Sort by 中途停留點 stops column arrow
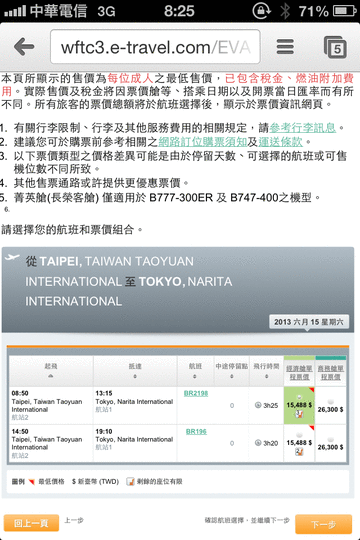360x540 pixels. pos(232,376)
